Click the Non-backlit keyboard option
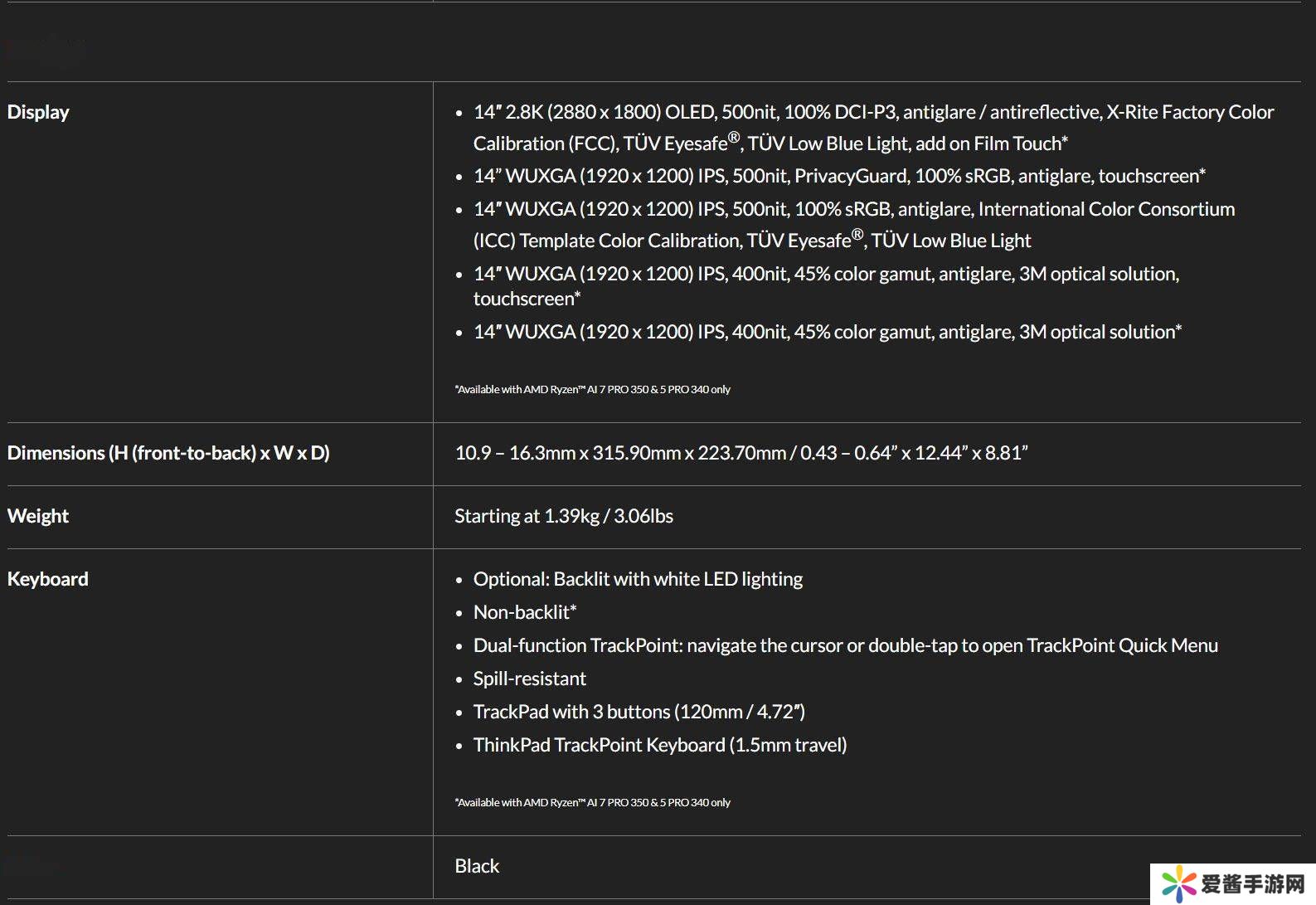Screen dimensions: 1316x905 524,612
